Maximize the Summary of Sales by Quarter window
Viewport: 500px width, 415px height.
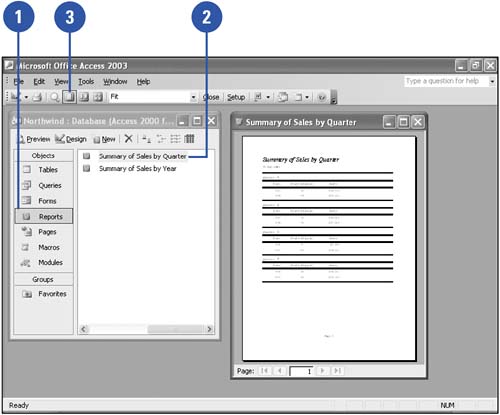click(403, 122)
